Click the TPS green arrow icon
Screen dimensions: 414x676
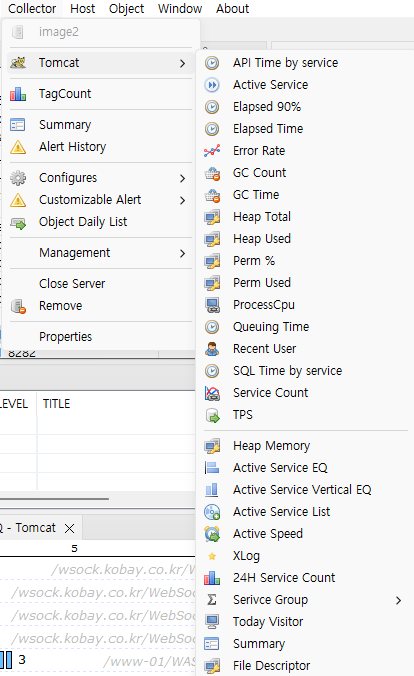pos(213,415)
